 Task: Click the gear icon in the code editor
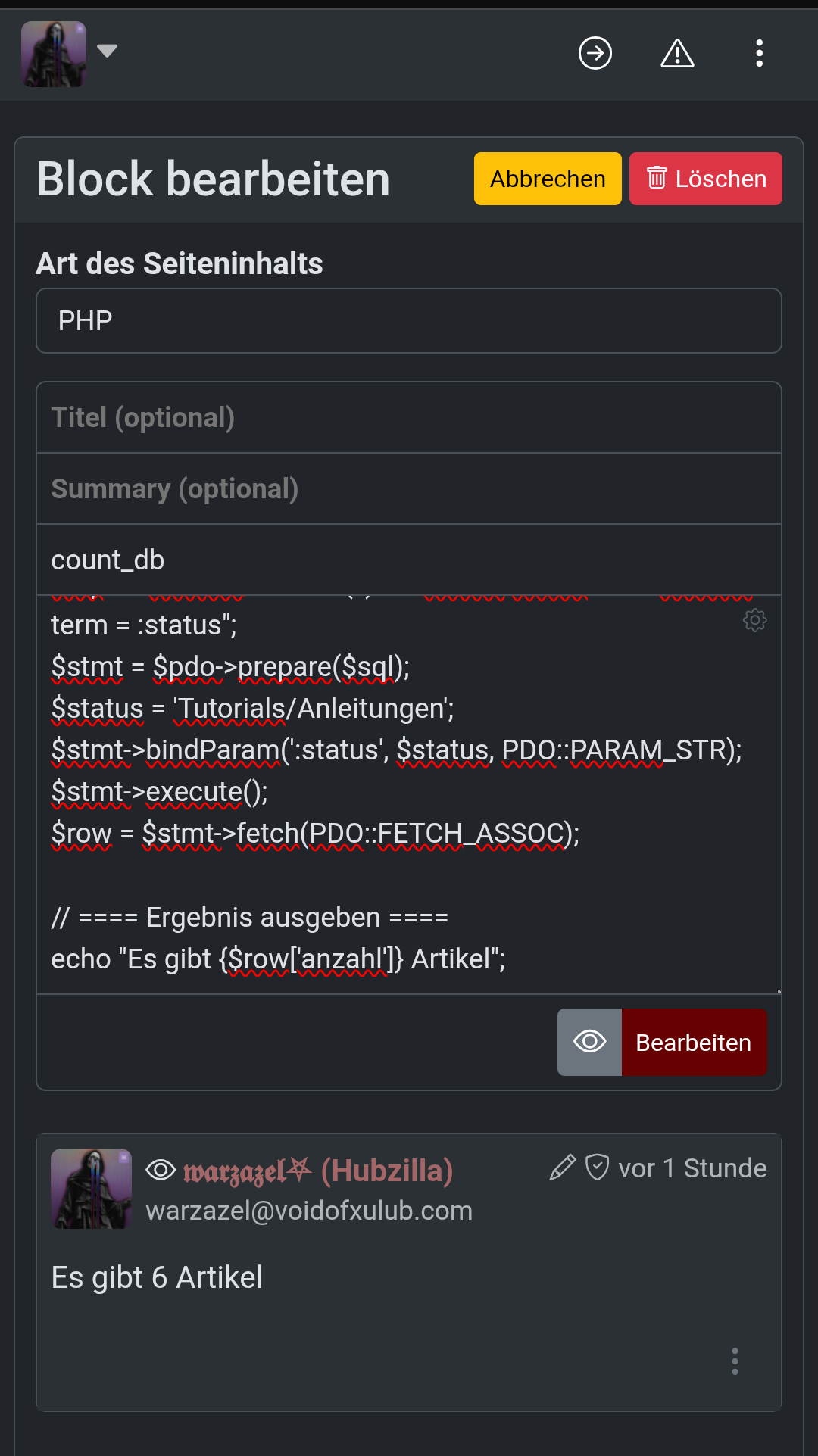point(754,621)
